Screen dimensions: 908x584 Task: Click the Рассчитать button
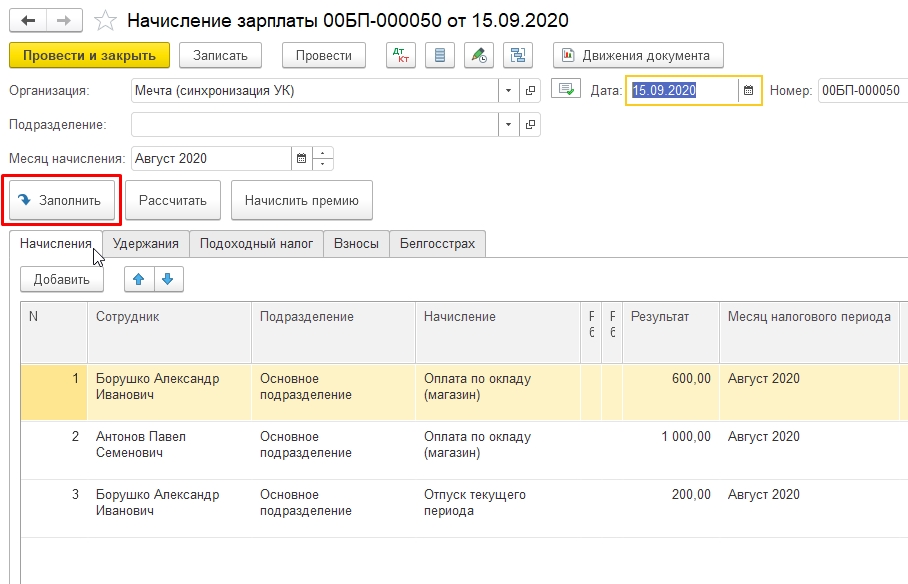coord(173,200)
